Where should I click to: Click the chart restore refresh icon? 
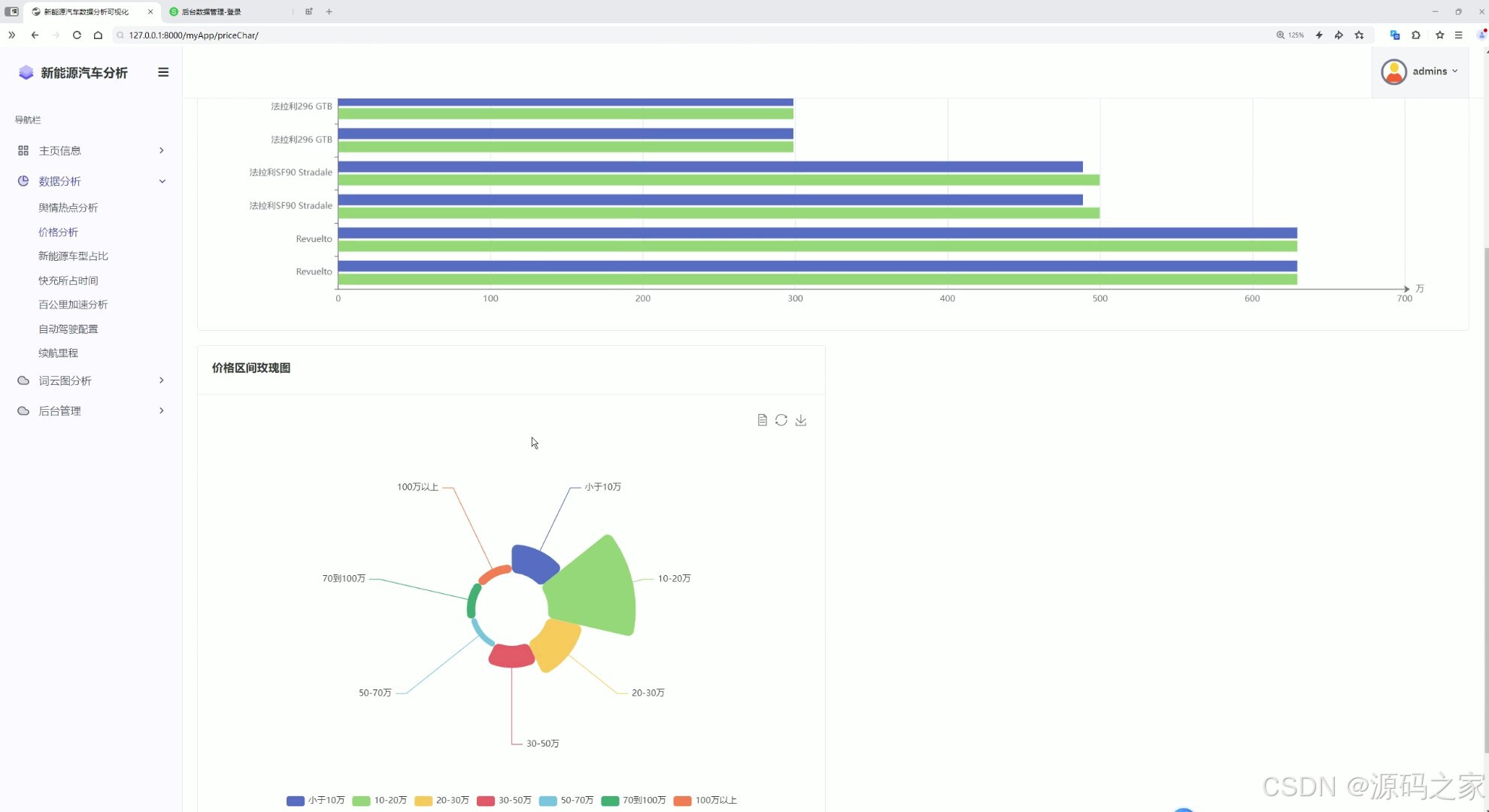[x=781, y=420]
